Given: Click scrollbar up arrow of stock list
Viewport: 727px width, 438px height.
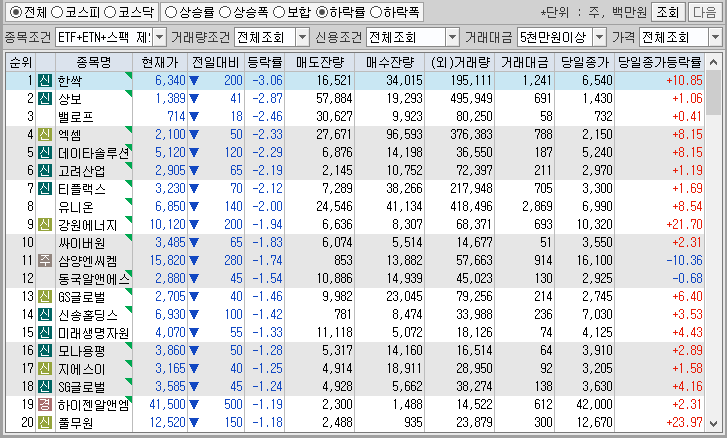Looking at the screenshot, I should 714,62.
